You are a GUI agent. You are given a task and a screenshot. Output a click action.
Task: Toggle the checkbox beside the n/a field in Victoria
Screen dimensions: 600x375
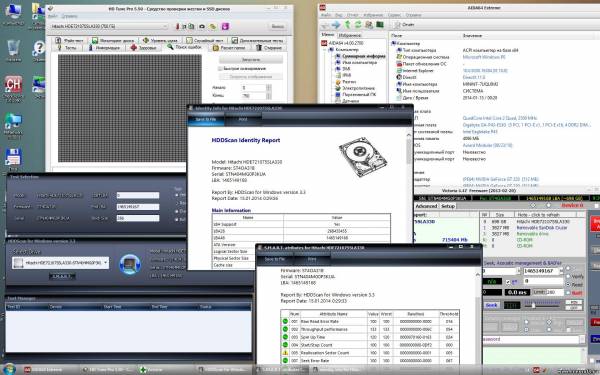coord(508,282)
